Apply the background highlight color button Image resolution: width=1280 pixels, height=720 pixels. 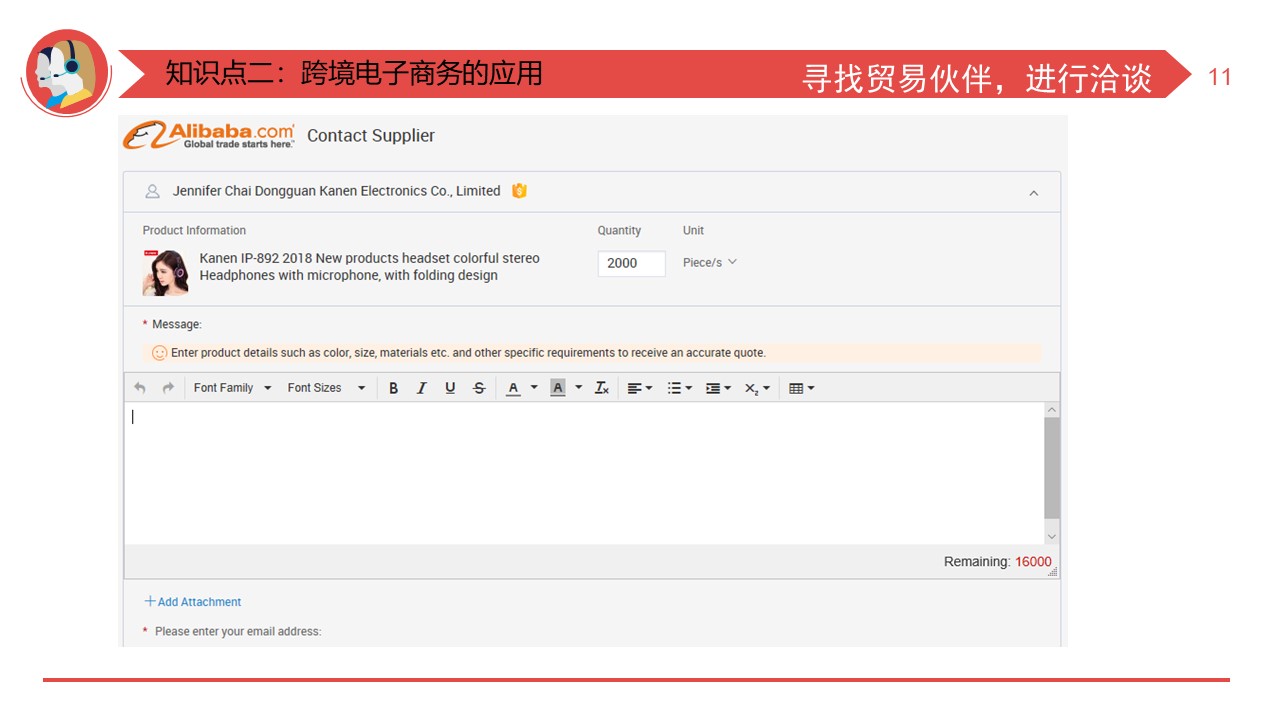tap(558, 388)
